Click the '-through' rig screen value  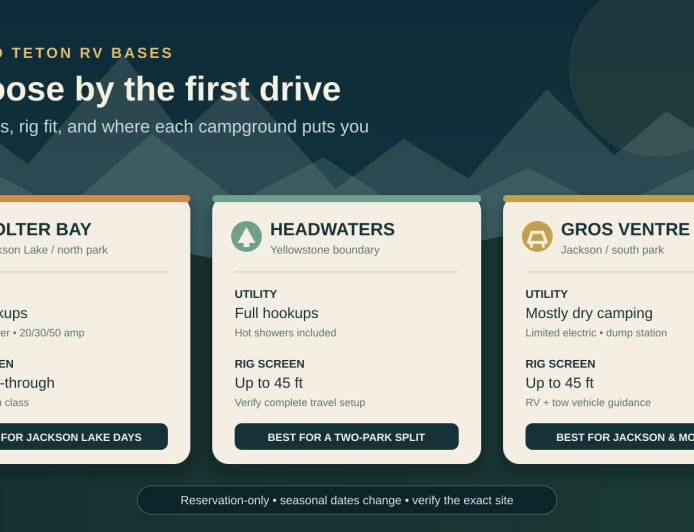point(27,383)
